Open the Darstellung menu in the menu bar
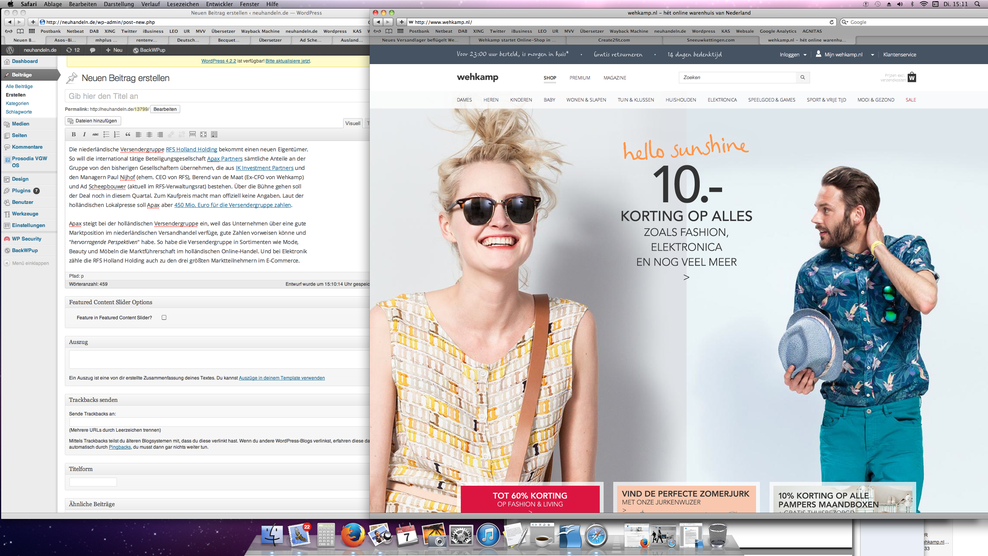988x556 pixels. pyautogui.click(x=118, y=4)
